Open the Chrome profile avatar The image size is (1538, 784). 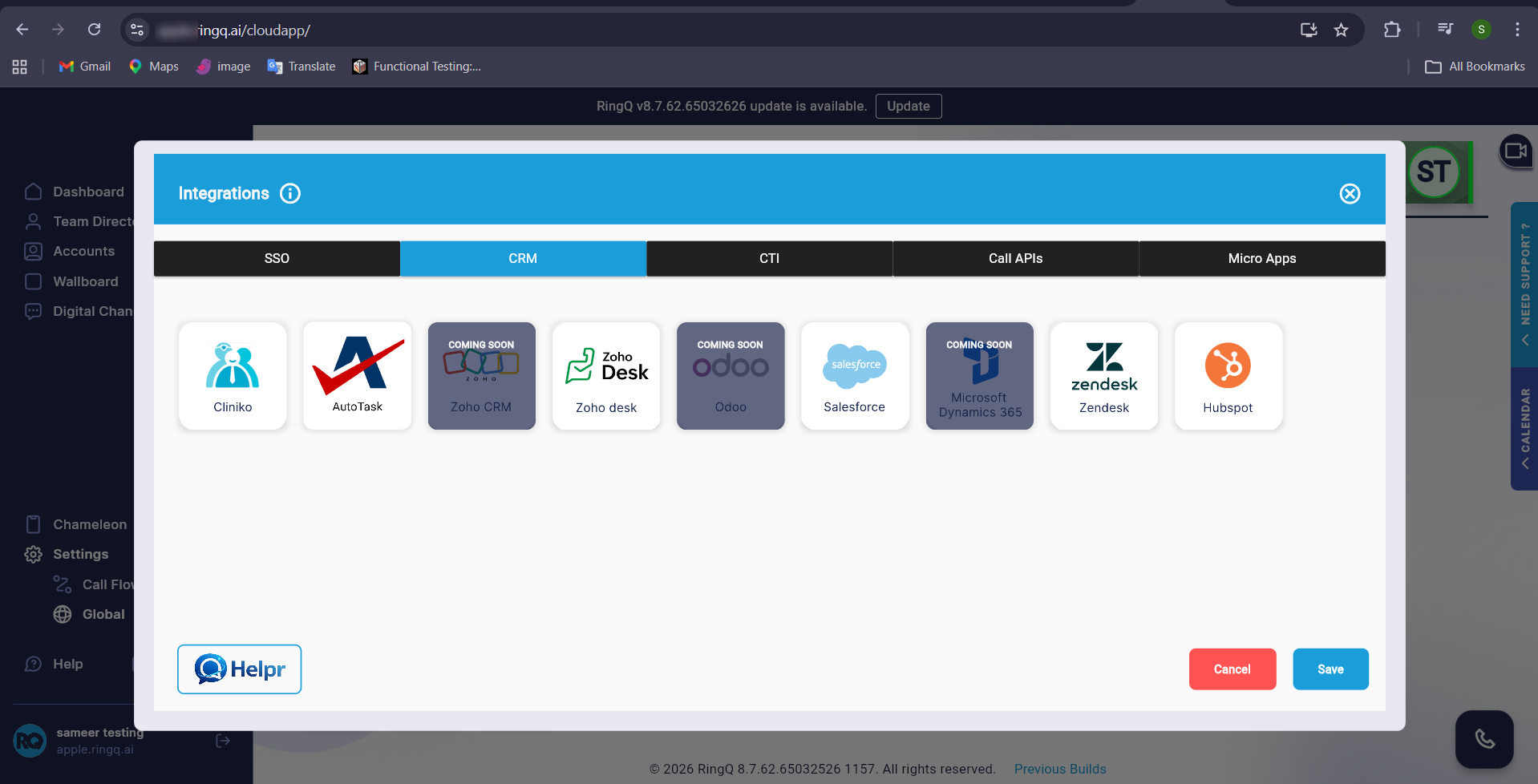(x=1481, y=30)
